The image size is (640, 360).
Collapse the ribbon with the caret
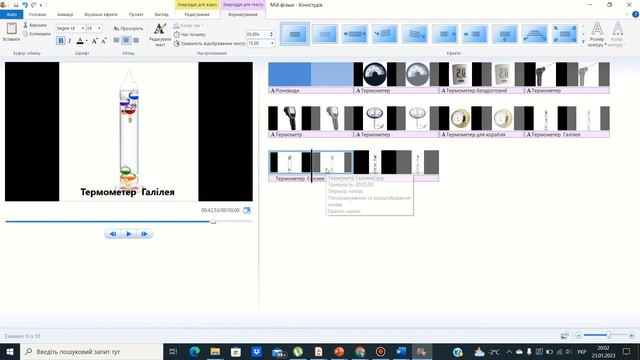click(x=627, y=14)
